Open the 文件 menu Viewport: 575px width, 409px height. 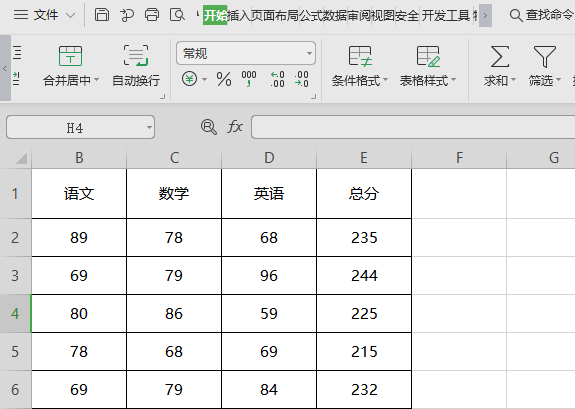tap(45, 15)
